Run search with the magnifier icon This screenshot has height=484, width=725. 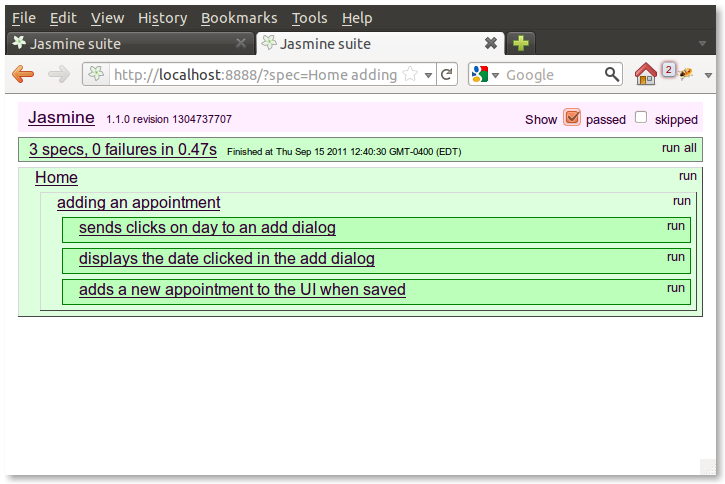point(612,74)
